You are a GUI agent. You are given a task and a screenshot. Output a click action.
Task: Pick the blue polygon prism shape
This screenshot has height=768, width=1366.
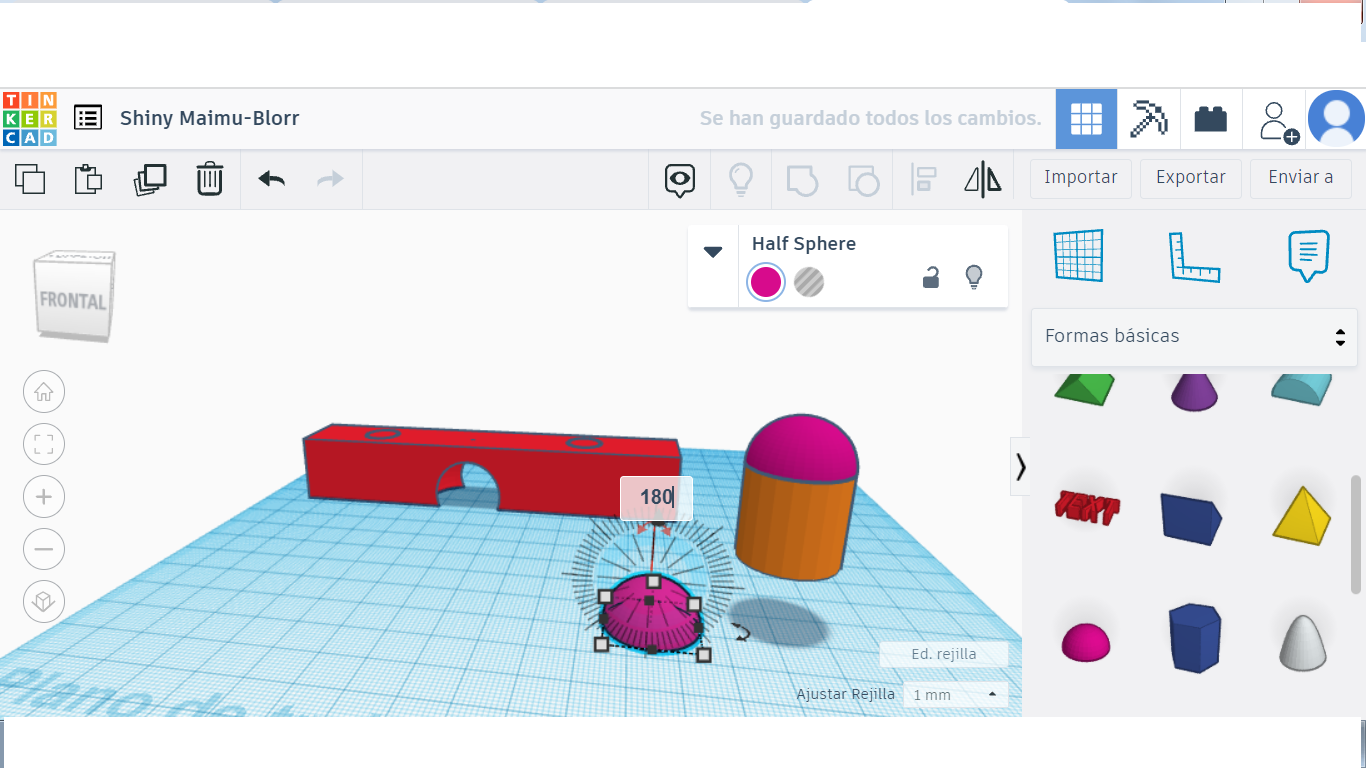[x=1195, y=638]
